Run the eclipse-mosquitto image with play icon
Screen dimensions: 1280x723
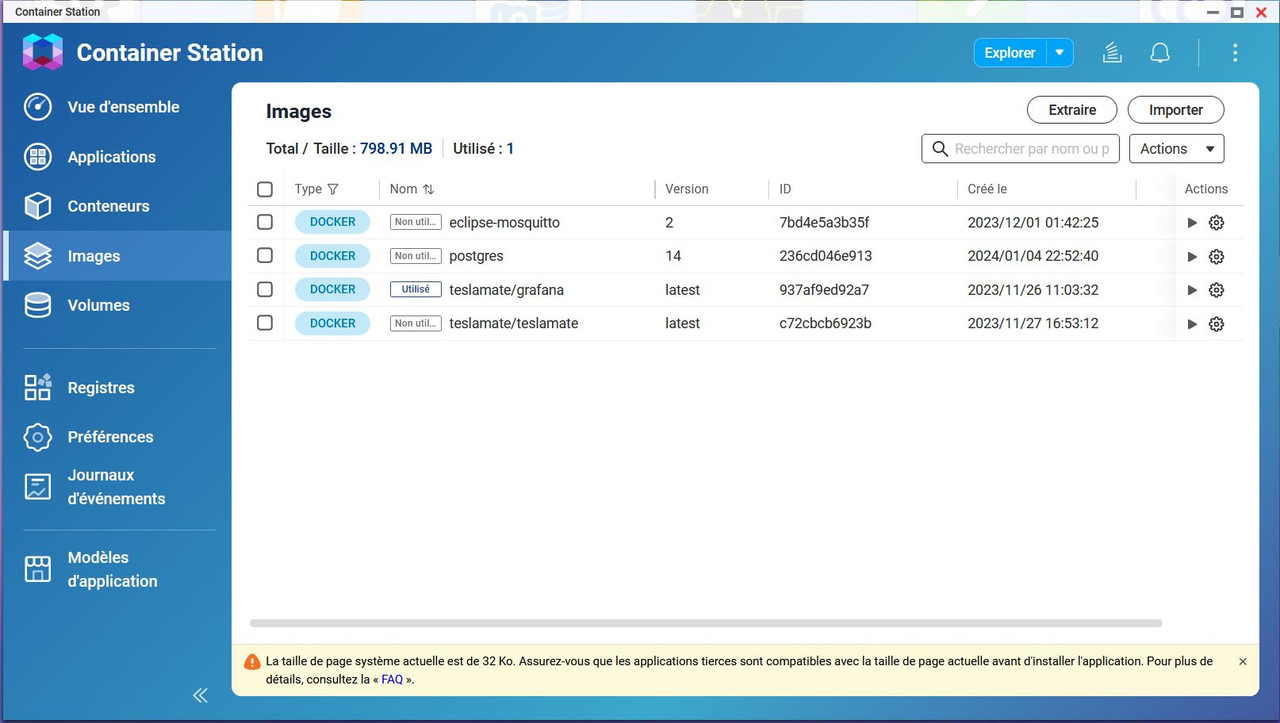1192,223
